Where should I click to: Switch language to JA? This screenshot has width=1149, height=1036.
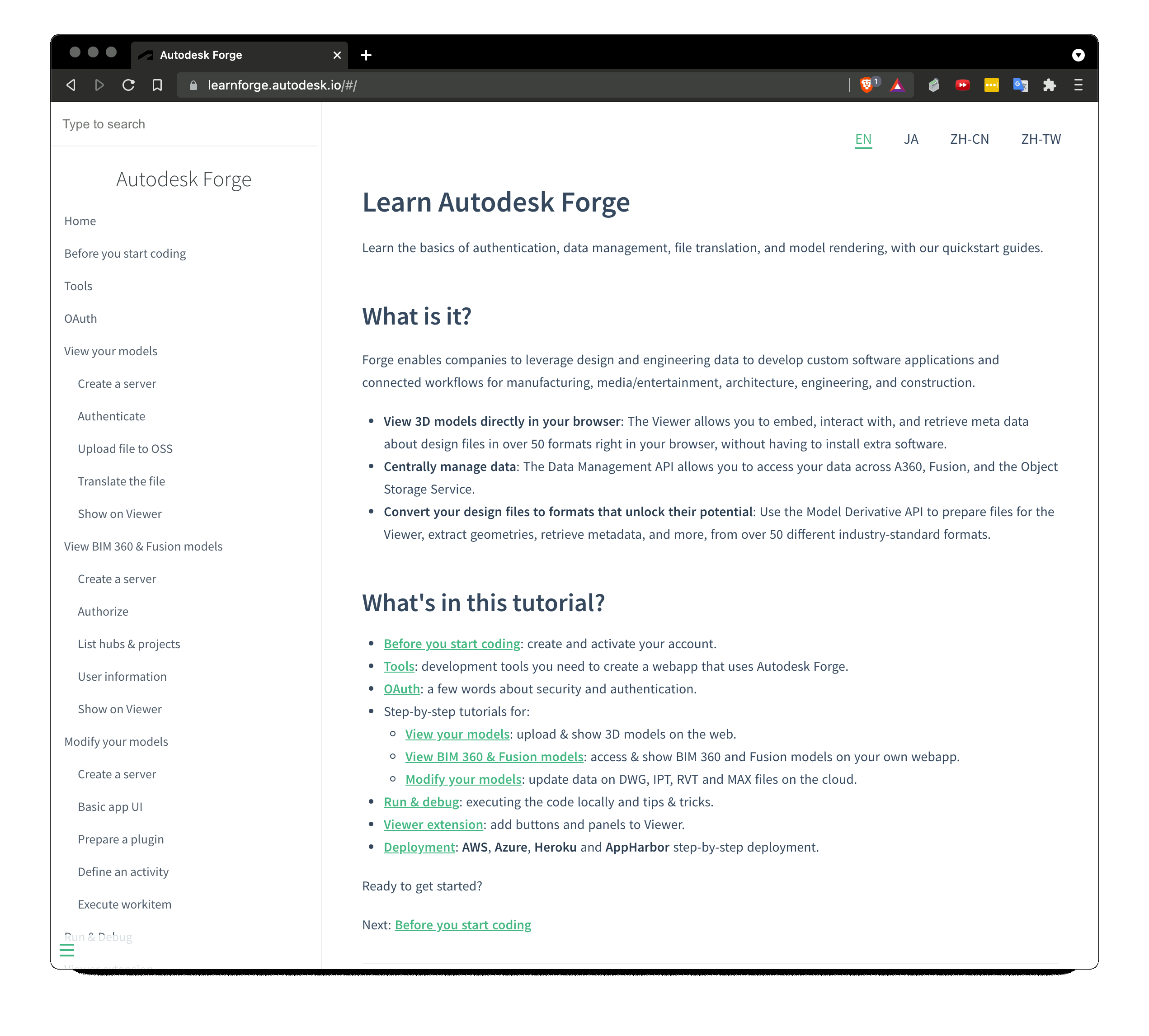[911, 139]
